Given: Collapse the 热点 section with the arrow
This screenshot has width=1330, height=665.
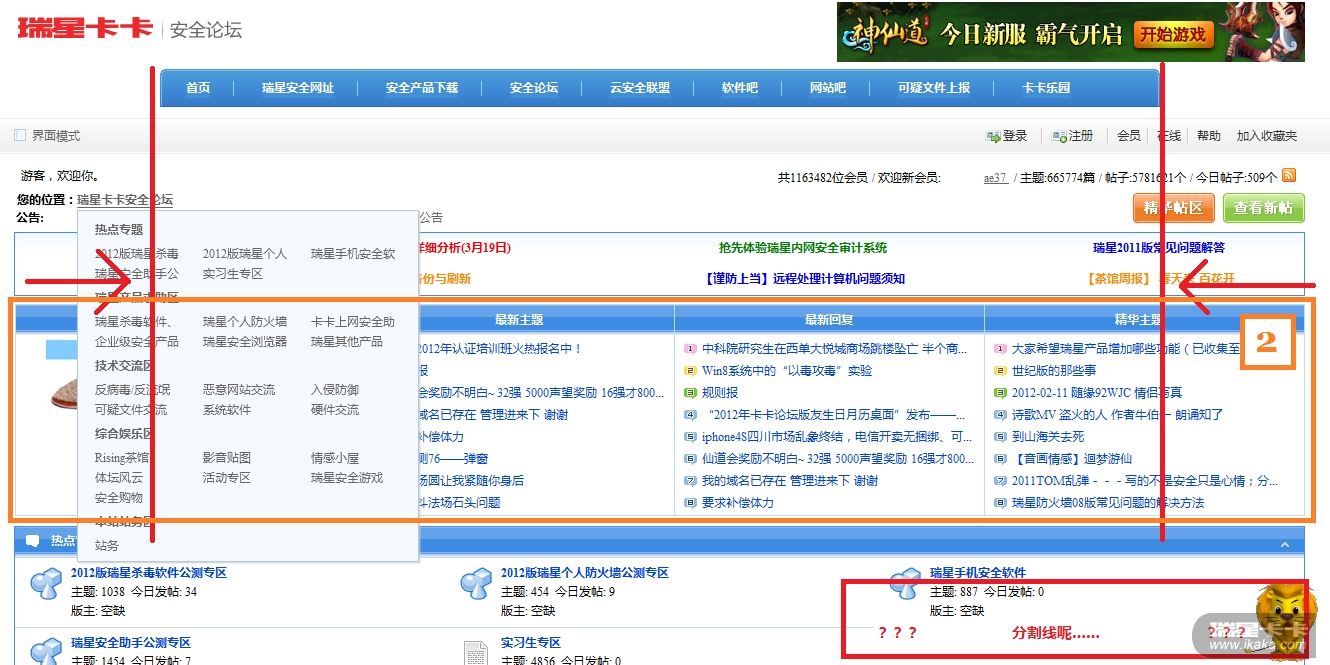Looking at the screenshot, I should click(x=1285, y=545).
